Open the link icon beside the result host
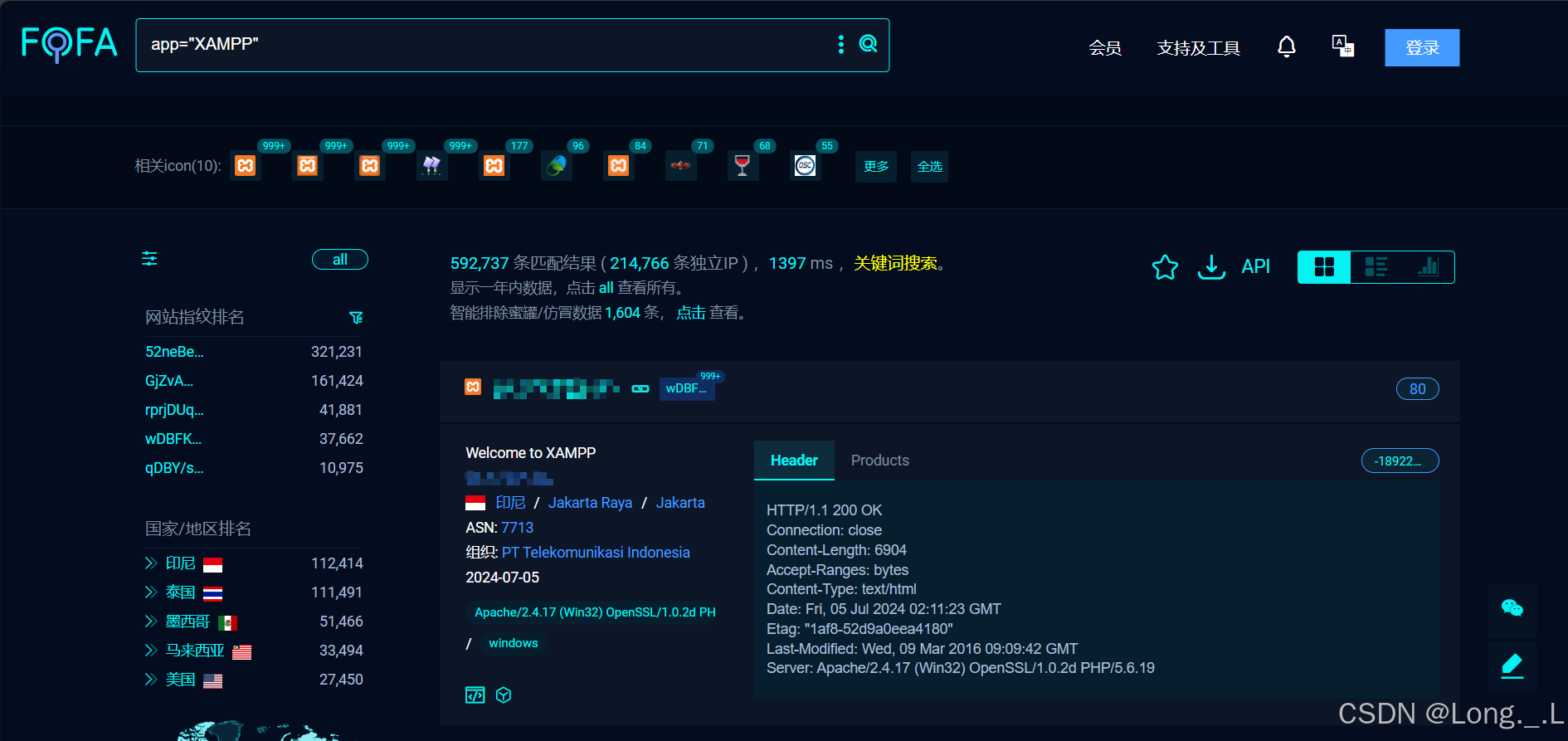Image resolution: width=1568 pixels, height=741 pixels. click(x=640, y=388)
